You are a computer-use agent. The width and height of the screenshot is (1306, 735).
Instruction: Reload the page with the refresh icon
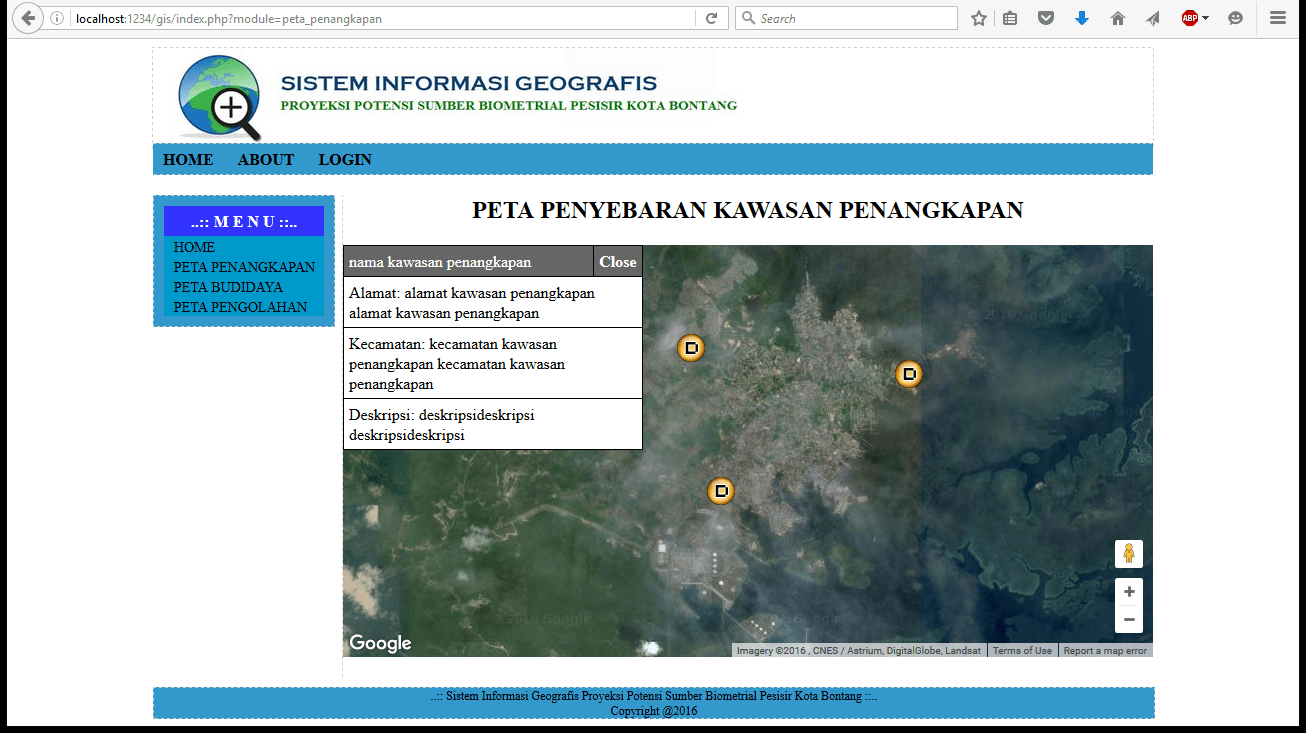[x=711, y=18]
